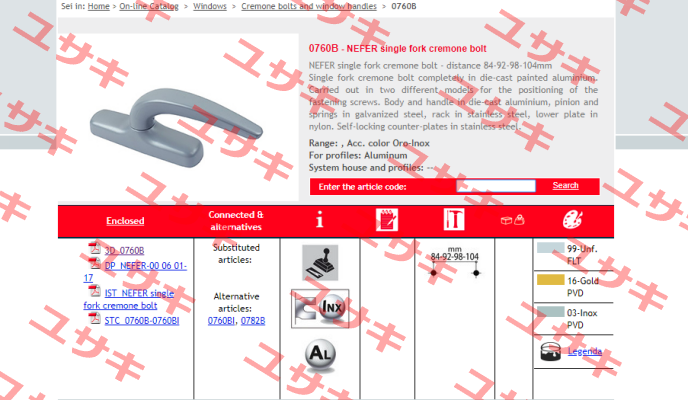Click the PDF icon beside DP_NEFER-00 06 01-17

[x=94, y=263]
